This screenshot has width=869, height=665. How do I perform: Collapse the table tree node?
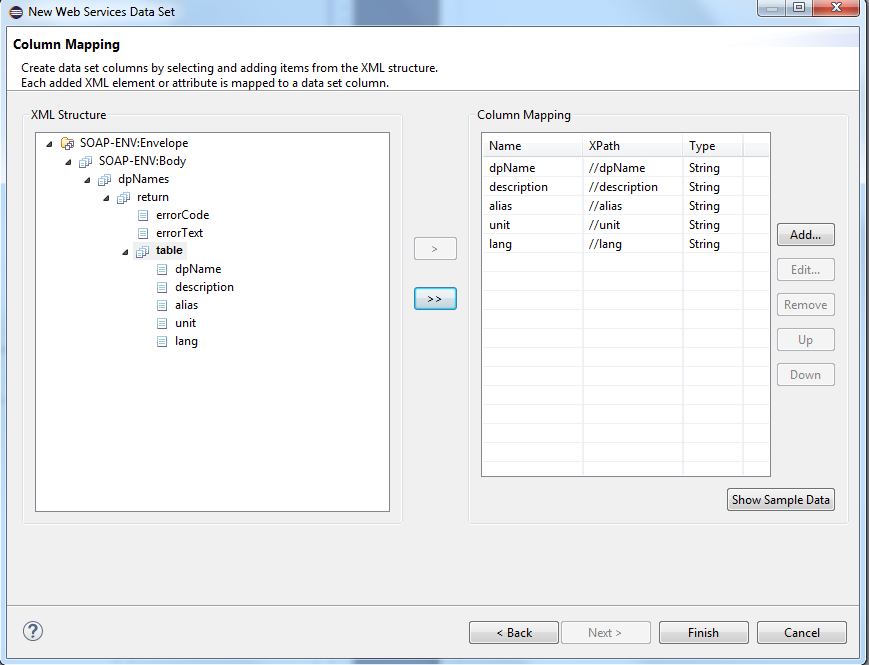coord(125,252)
